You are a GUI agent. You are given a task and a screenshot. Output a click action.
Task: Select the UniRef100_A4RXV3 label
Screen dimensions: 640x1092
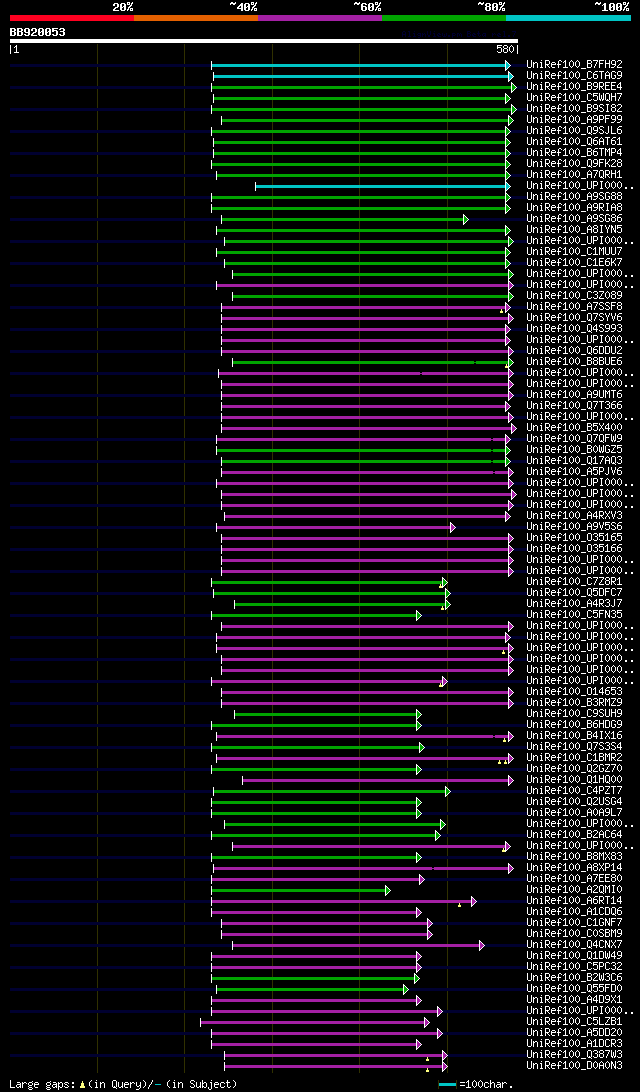575,515
